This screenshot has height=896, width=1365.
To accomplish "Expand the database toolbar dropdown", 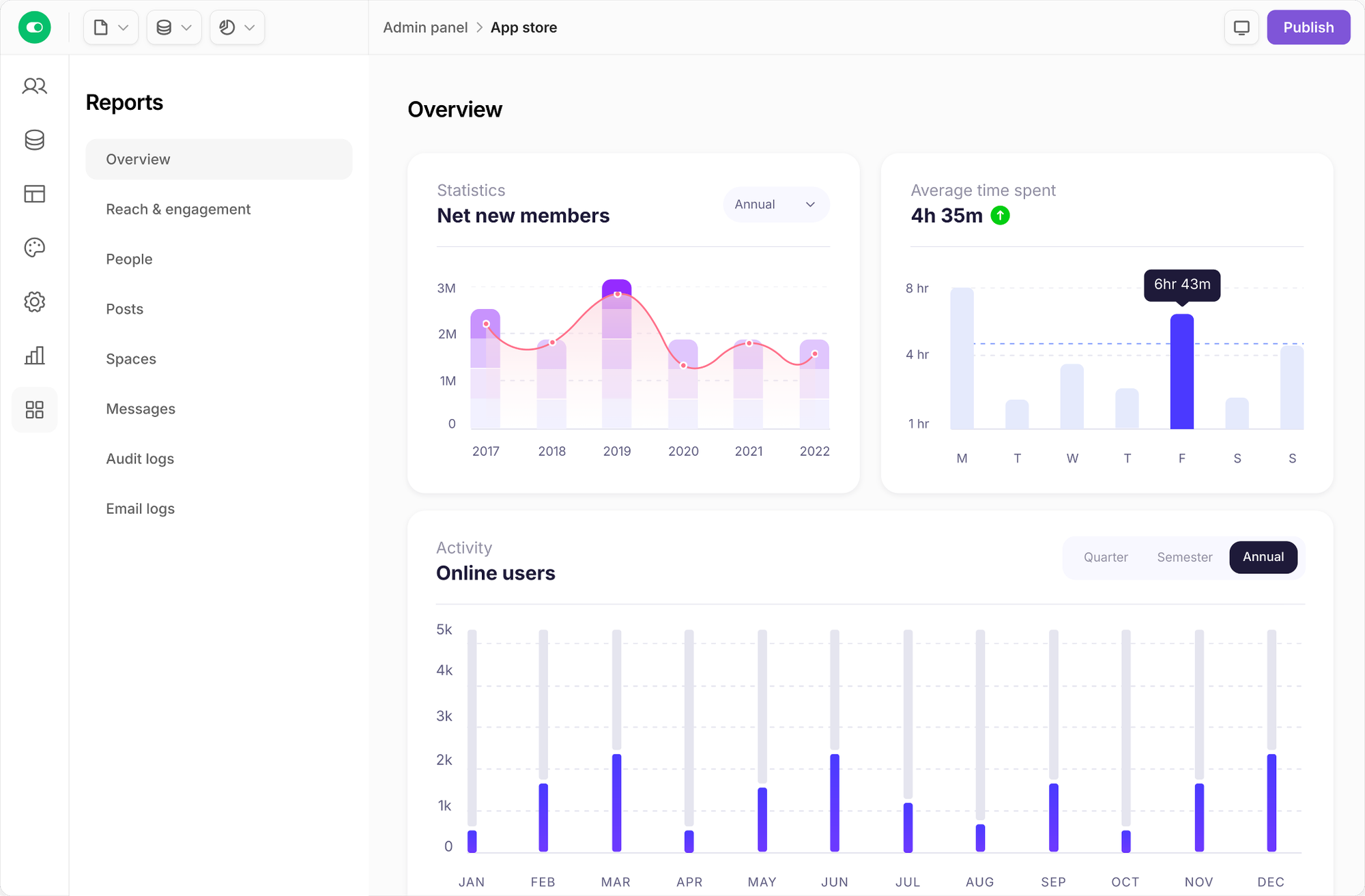I will coord(173,27).
